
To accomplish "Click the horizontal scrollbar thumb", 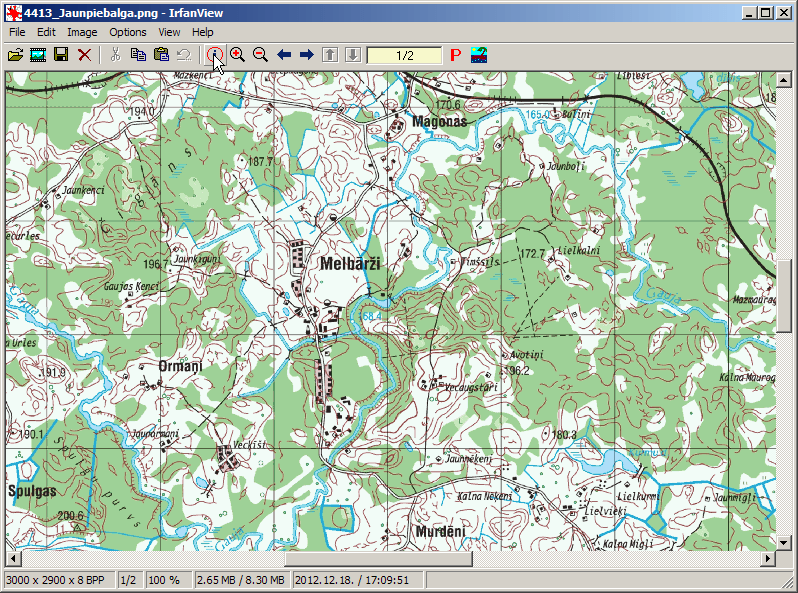I will coord(378,558).
